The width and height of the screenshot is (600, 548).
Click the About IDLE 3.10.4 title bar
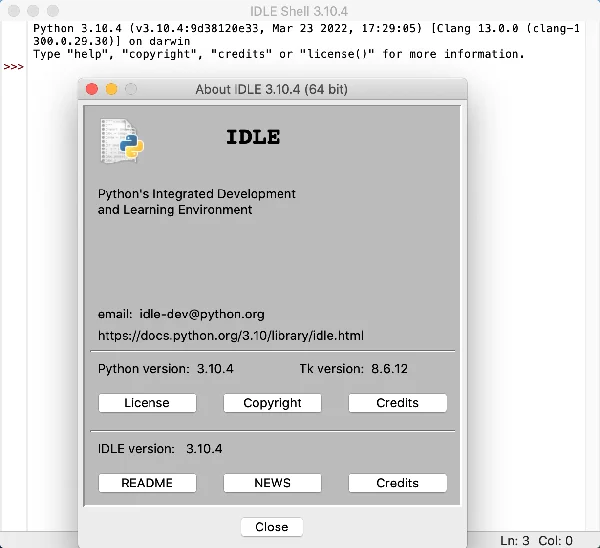272,89
